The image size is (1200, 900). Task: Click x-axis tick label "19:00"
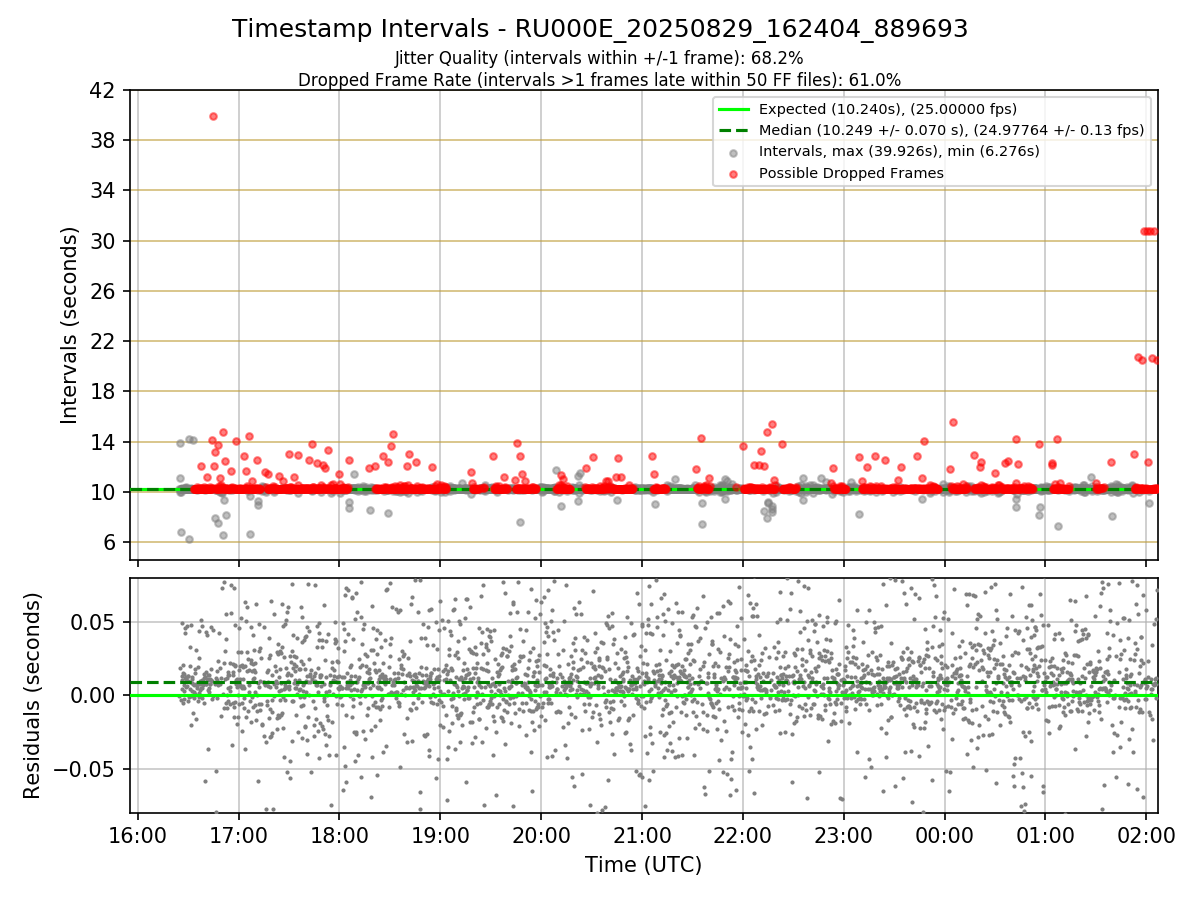click(x=440, y=834)
